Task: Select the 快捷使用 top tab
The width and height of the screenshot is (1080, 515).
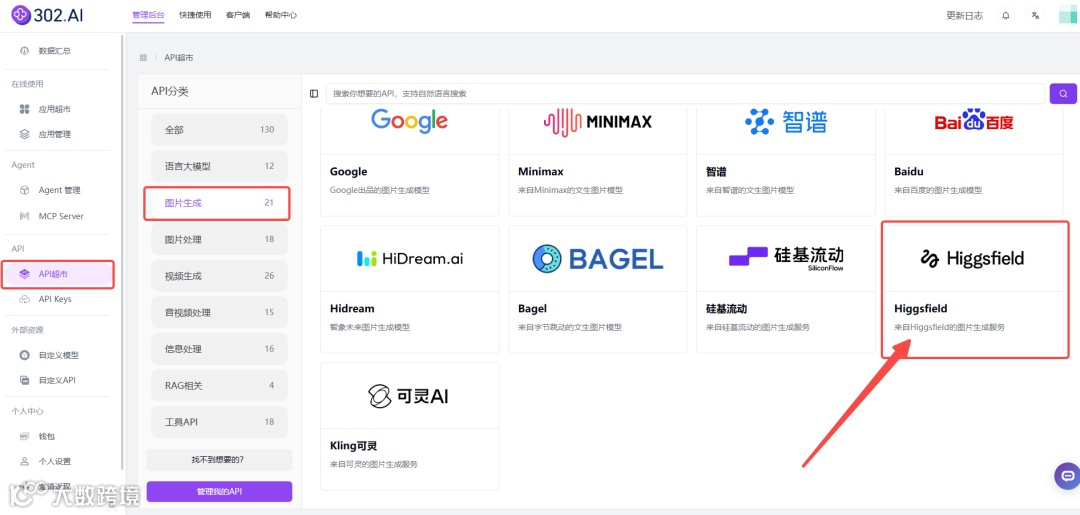Action: point(195,14)
